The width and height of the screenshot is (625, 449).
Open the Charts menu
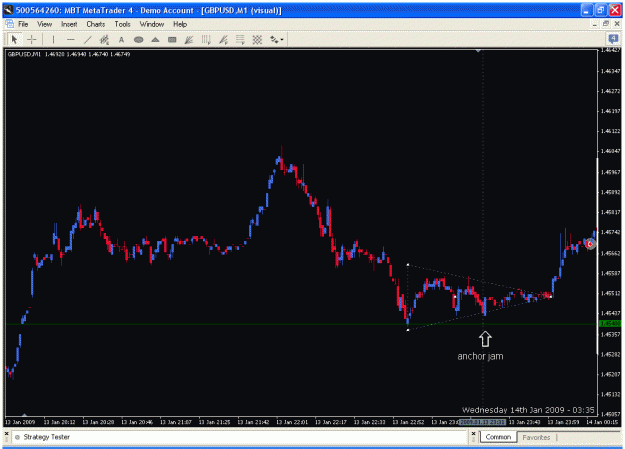pyautogui.click(x=96, y=24)
